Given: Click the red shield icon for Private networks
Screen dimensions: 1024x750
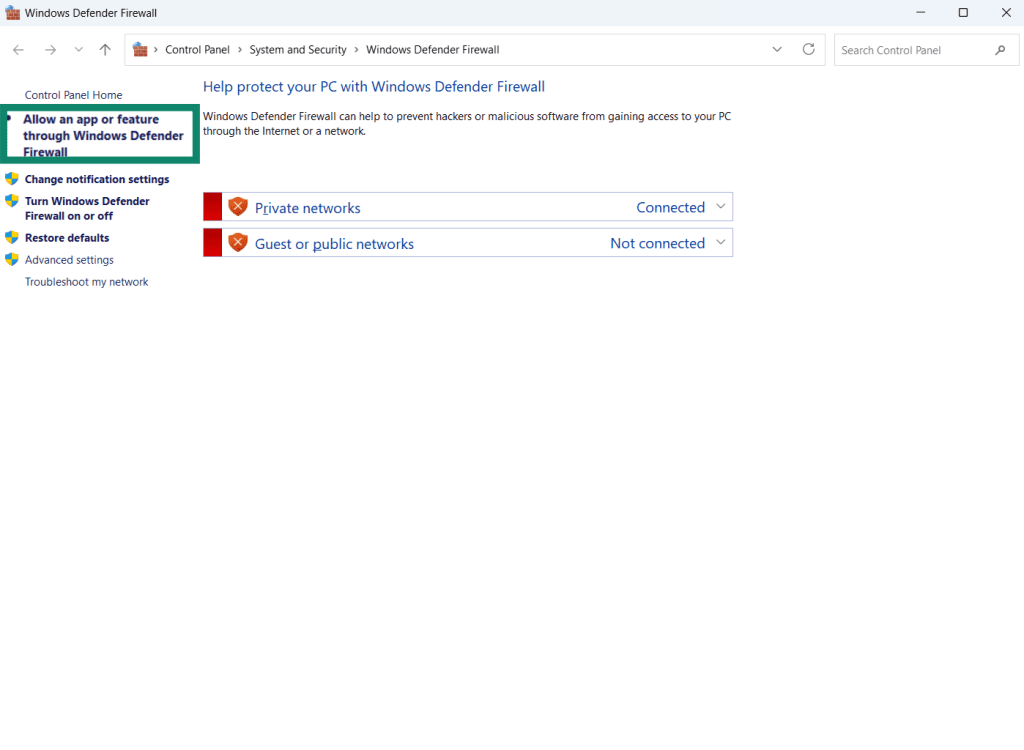Looking at the screenshot, I should pos(238,206).
